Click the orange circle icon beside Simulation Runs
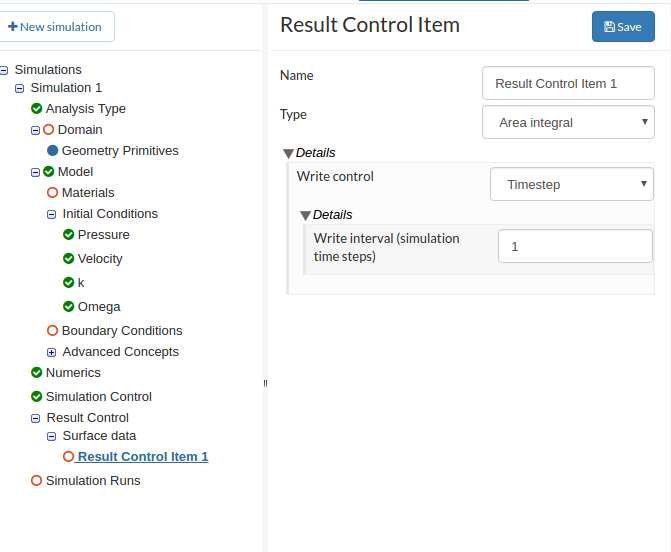 37,480
